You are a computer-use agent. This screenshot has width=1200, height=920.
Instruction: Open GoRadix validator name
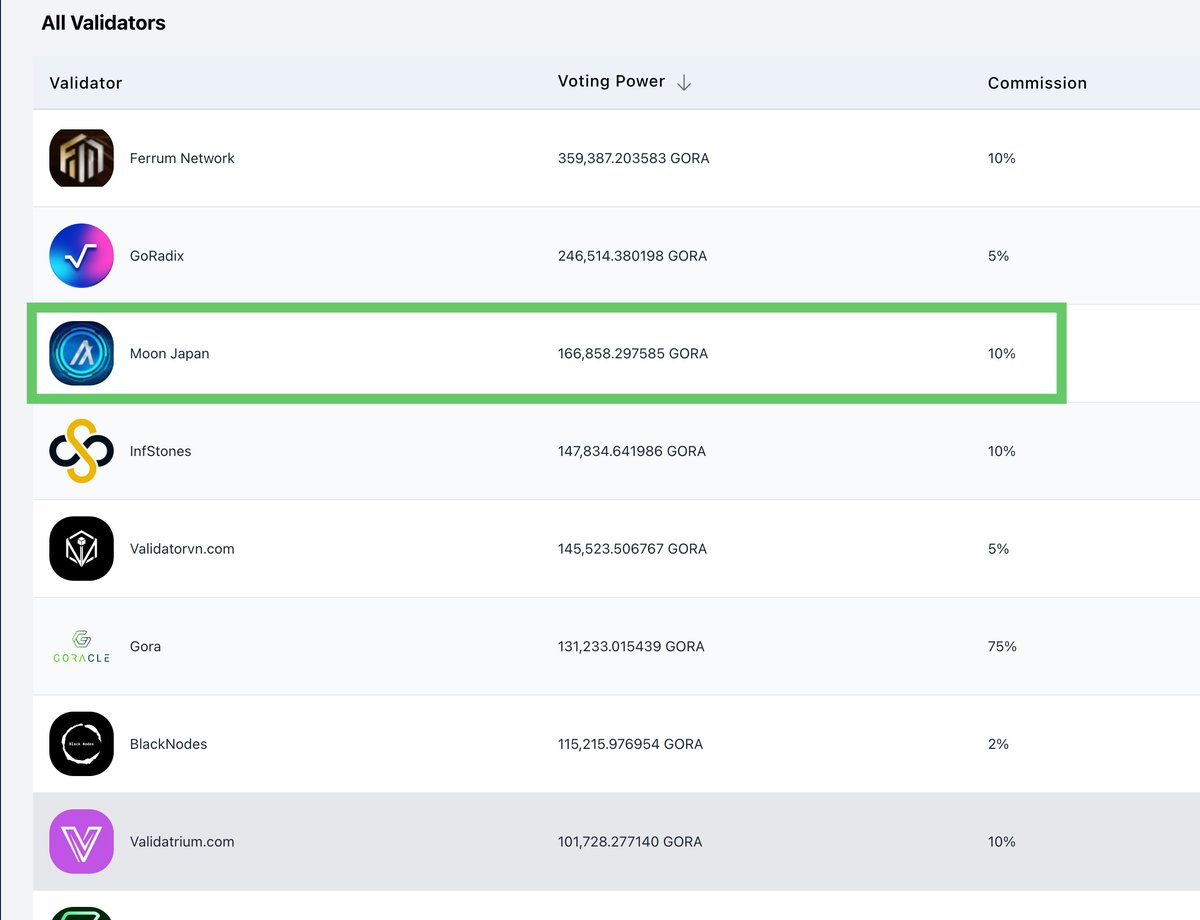157,256
